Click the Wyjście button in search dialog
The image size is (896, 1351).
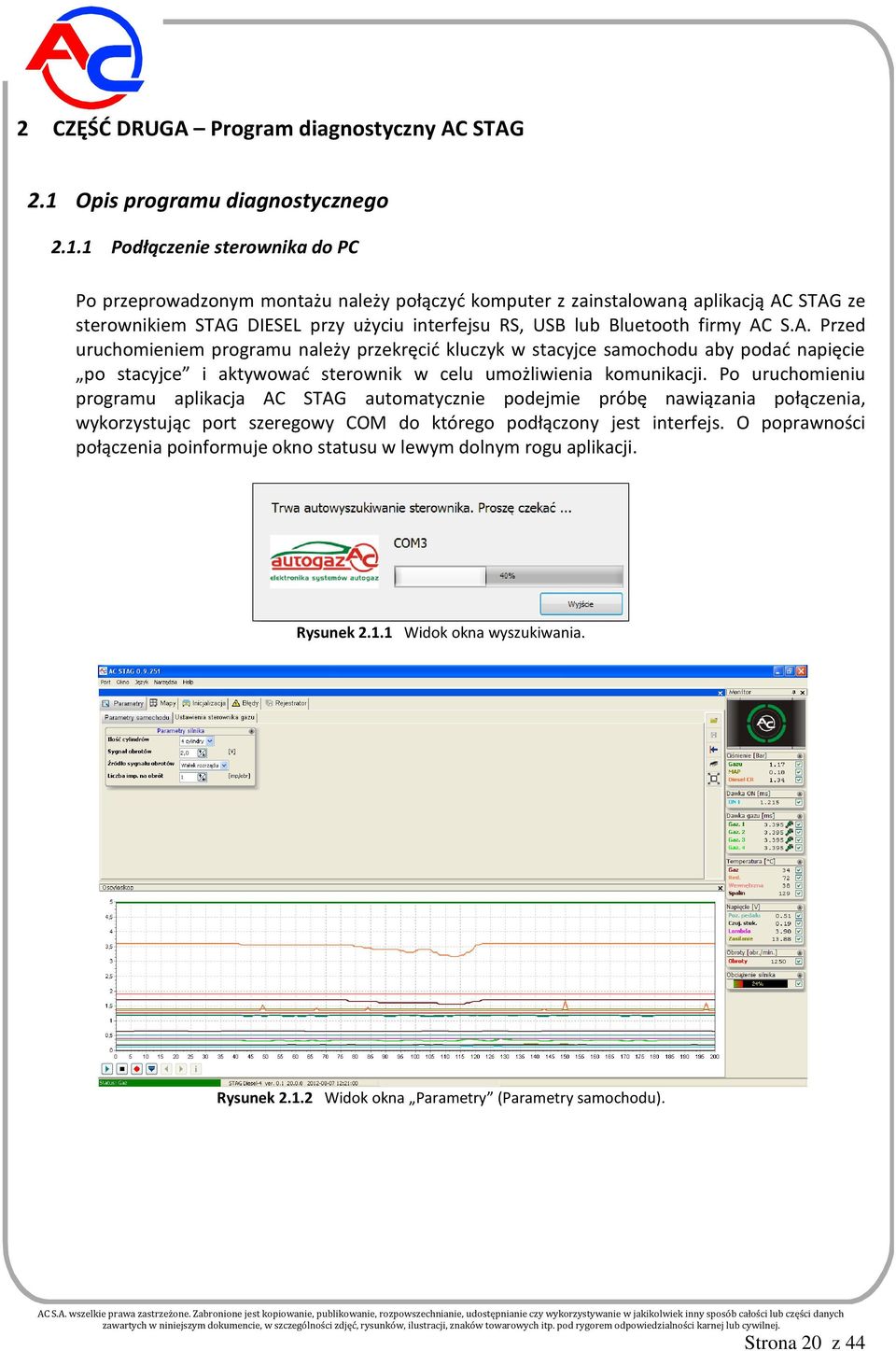[581, 604]
